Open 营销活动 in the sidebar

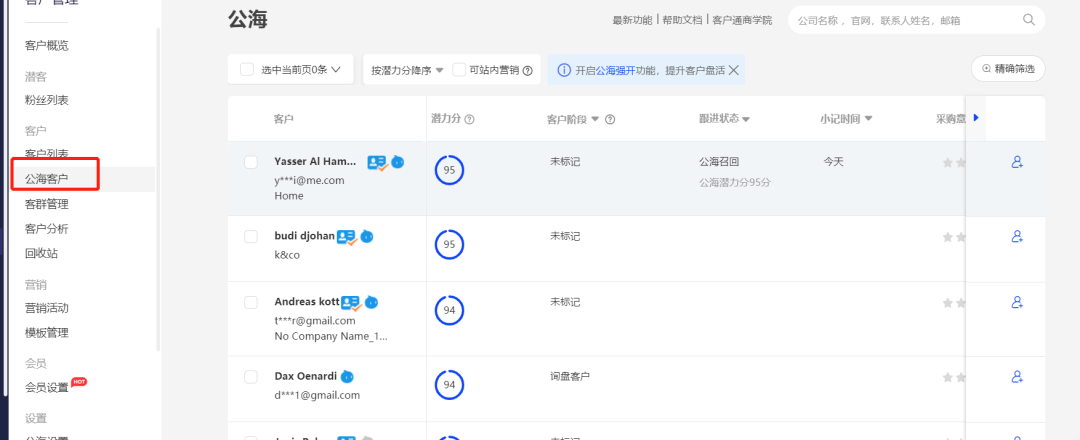(x=47, y=308)
